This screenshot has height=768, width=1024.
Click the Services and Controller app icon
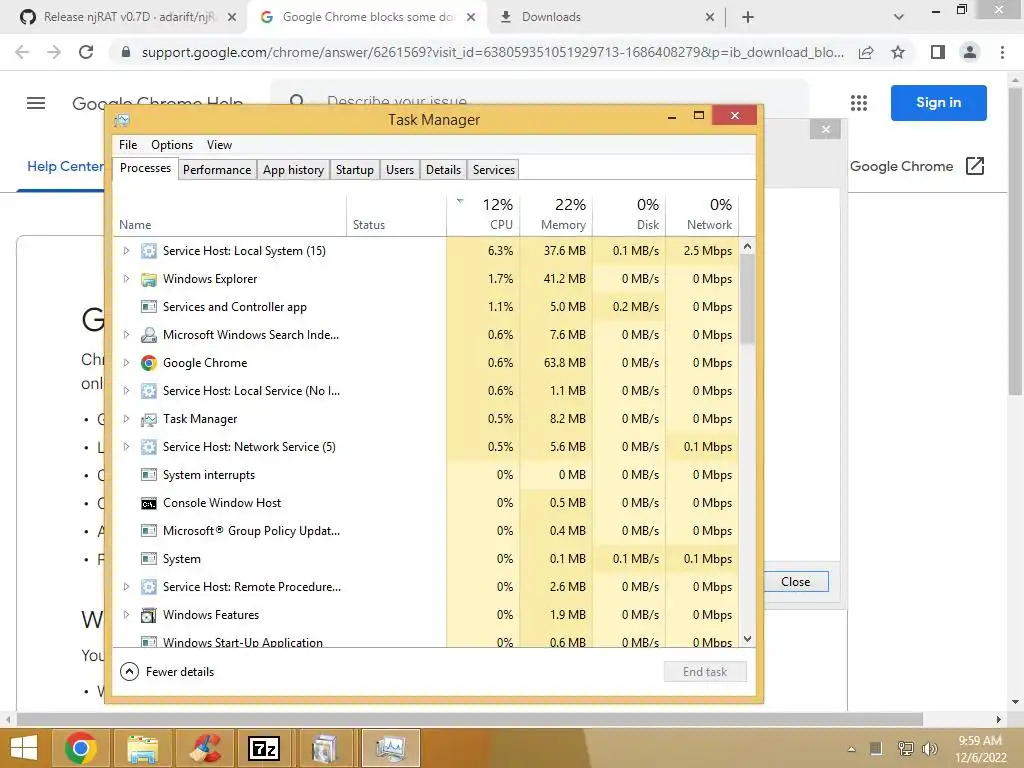click(x=149, y=307)
